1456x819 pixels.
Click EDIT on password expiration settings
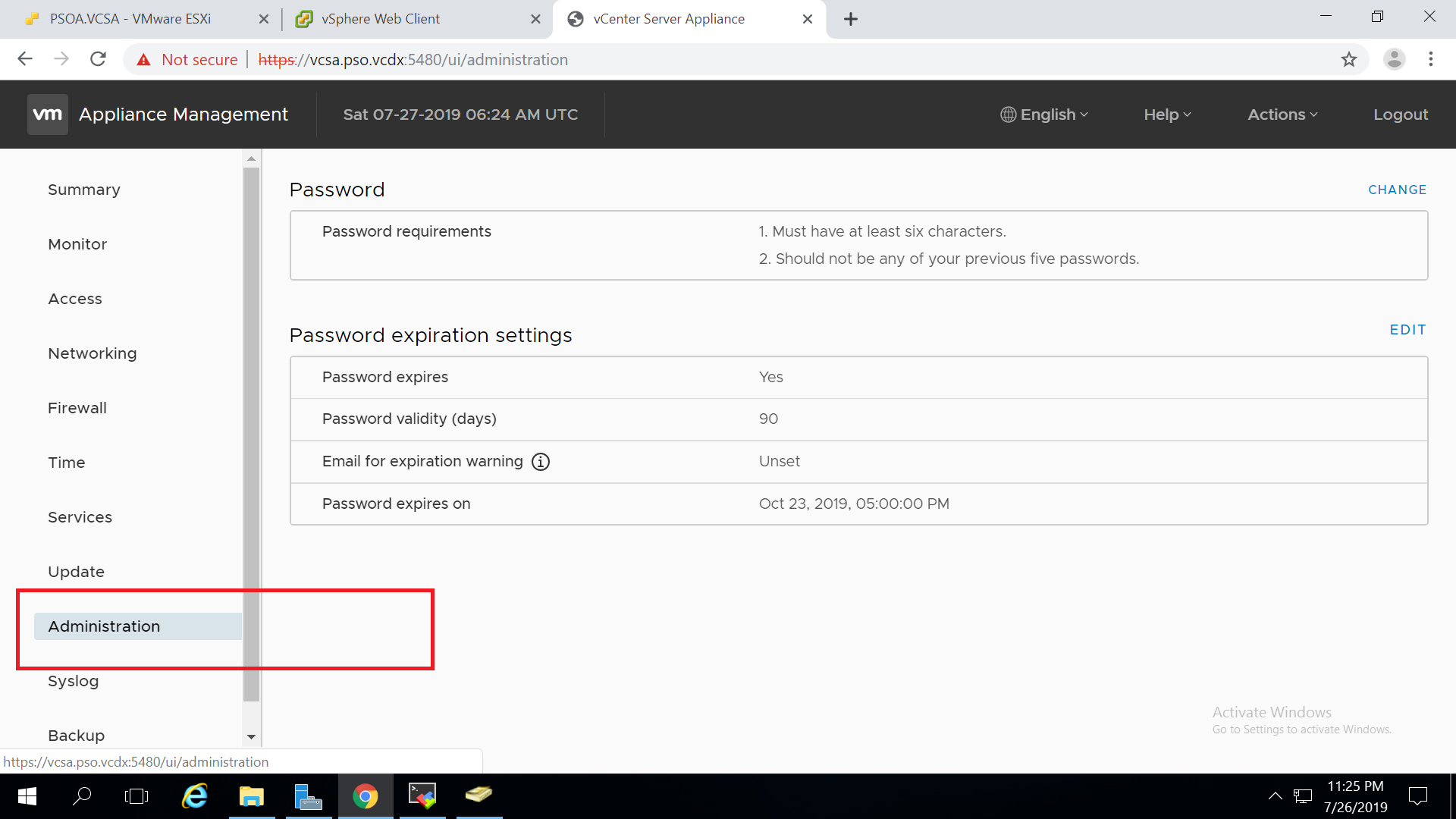coord(1407,329)
